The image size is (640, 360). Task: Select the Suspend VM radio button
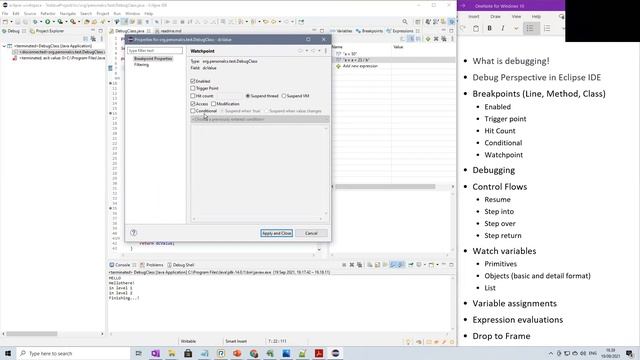(284, 96)
